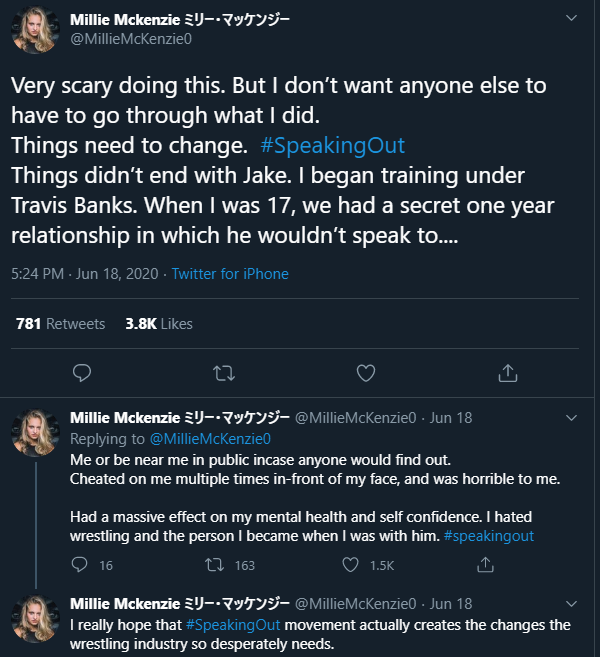Open the Twitter for iPhone source link
The height and width of the screenshot is (657, 600).
pyautogui.click(x=230, y=274)
